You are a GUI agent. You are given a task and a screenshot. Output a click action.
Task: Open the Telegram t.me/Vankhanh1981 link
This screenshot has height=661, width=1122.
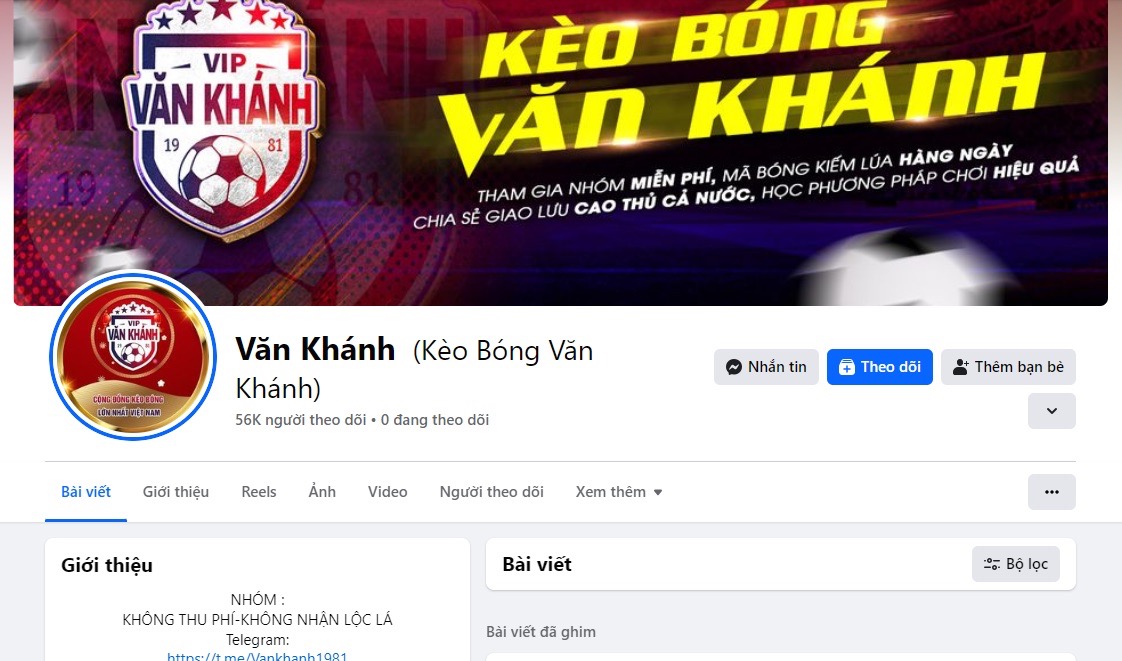[257, 656]
